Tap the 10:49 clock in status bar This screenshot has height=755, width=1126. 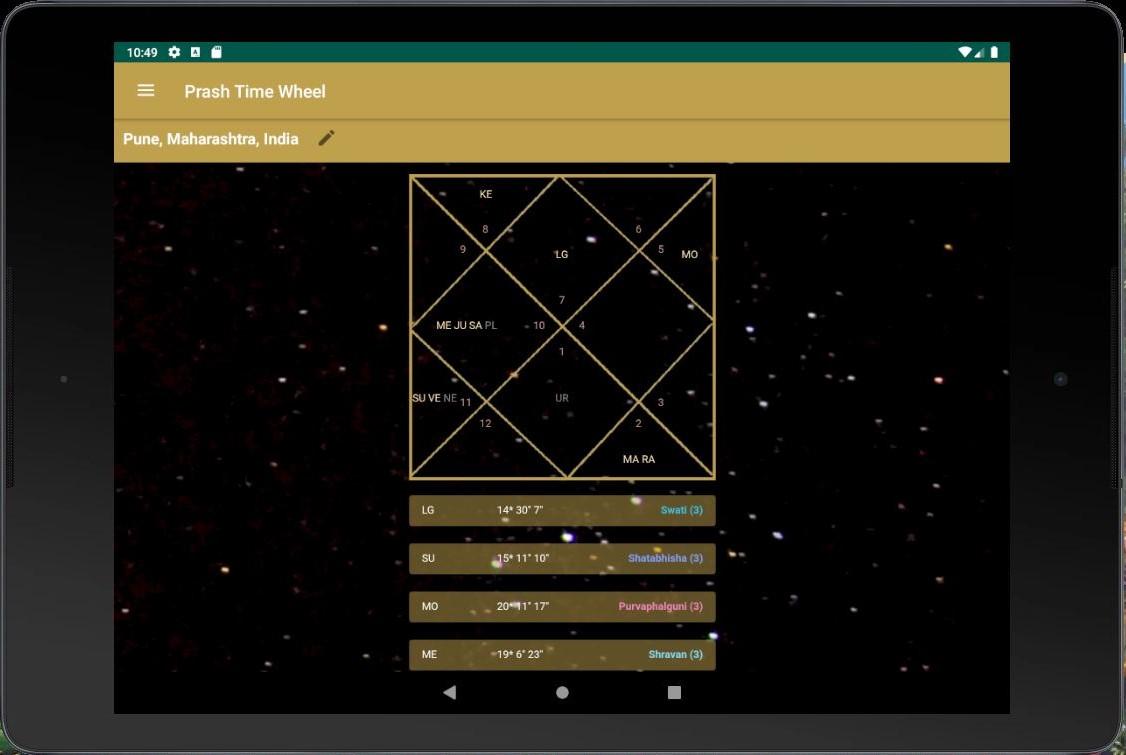[141, 52]
